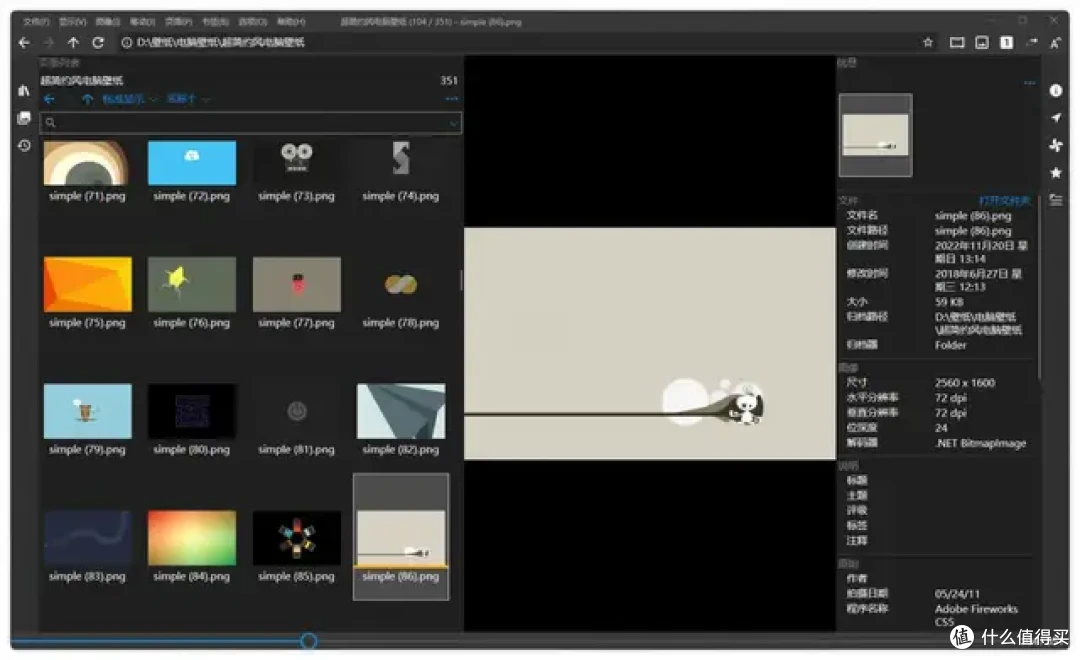Open the 文件(F) menu
The image size is (1080, 660).
[x=36, y=21]
